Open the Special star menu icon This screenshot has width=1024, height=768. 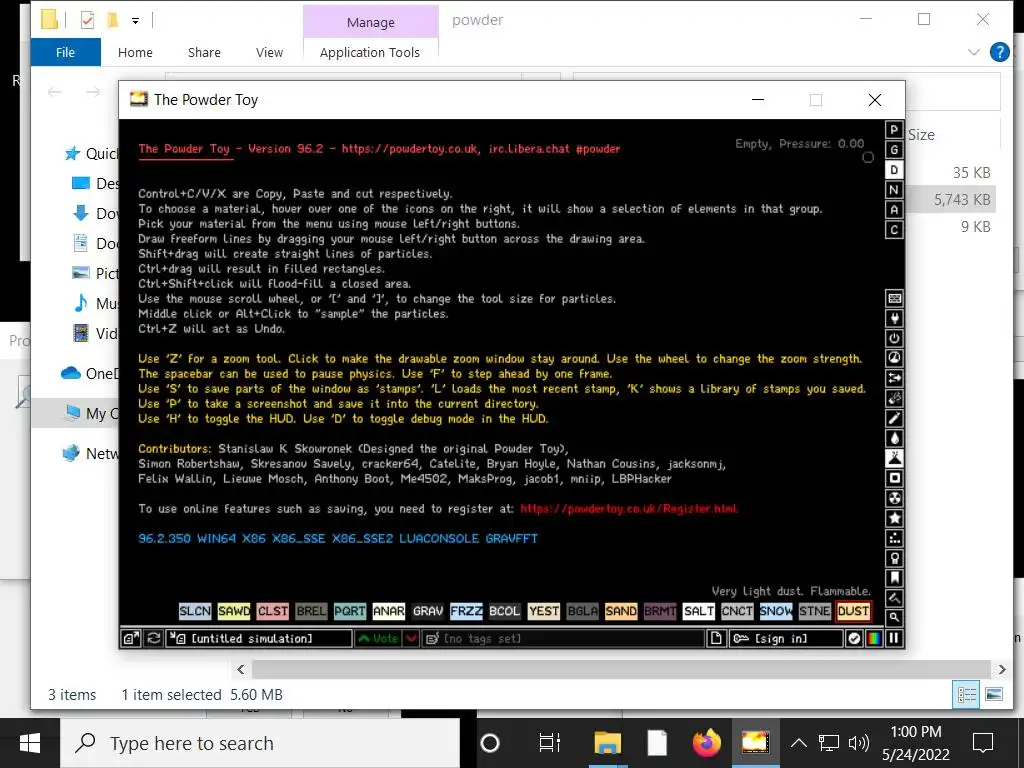click(x=894, y=518)
